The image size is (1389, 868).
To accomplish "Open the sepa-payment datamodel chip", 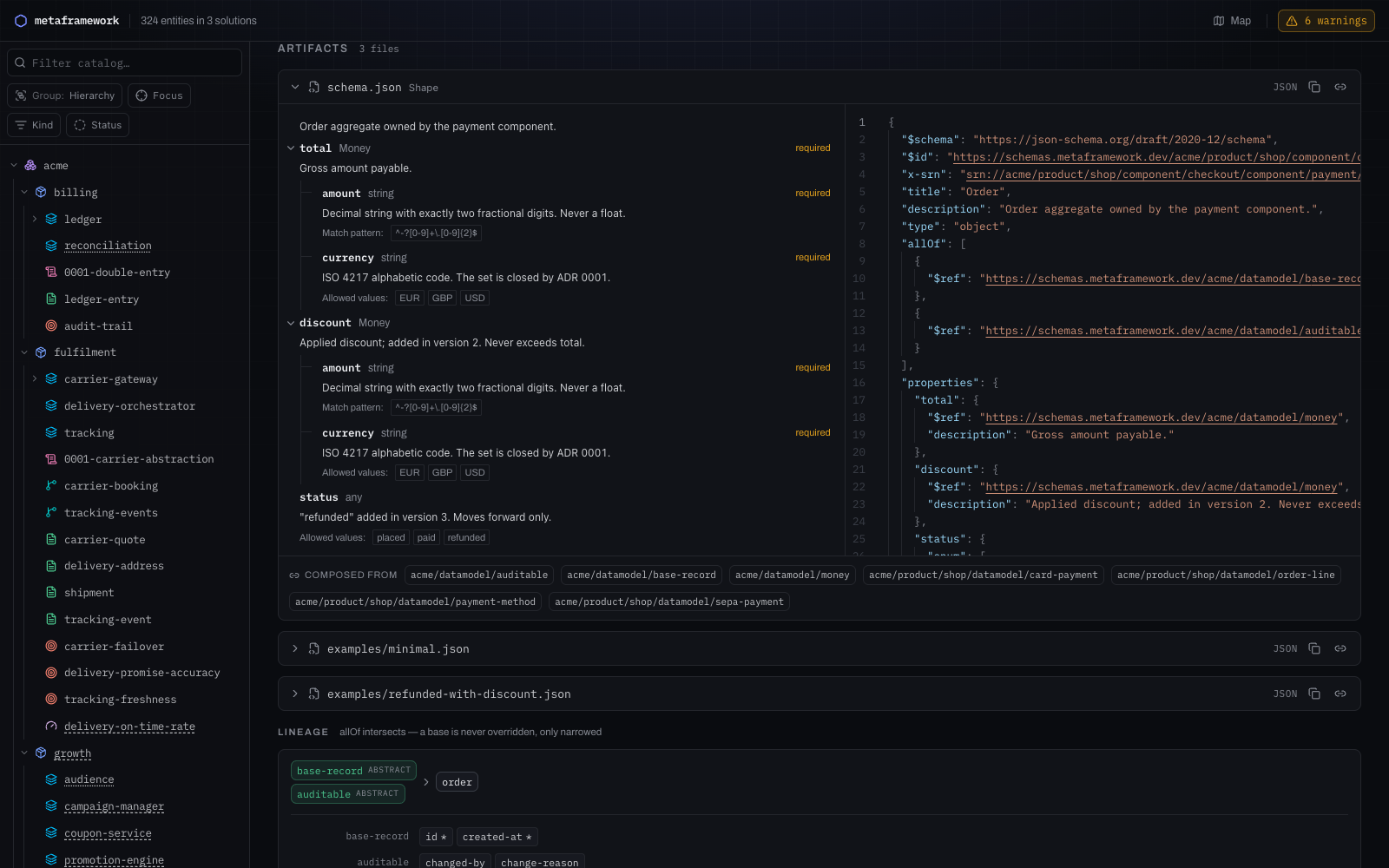I will (669, 602).
